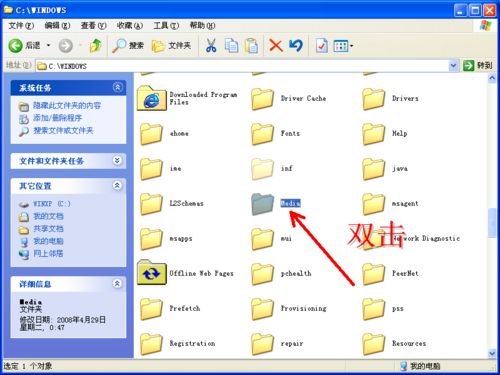
Task: Select the Drivers folder
Action: (x=390, y=99)
